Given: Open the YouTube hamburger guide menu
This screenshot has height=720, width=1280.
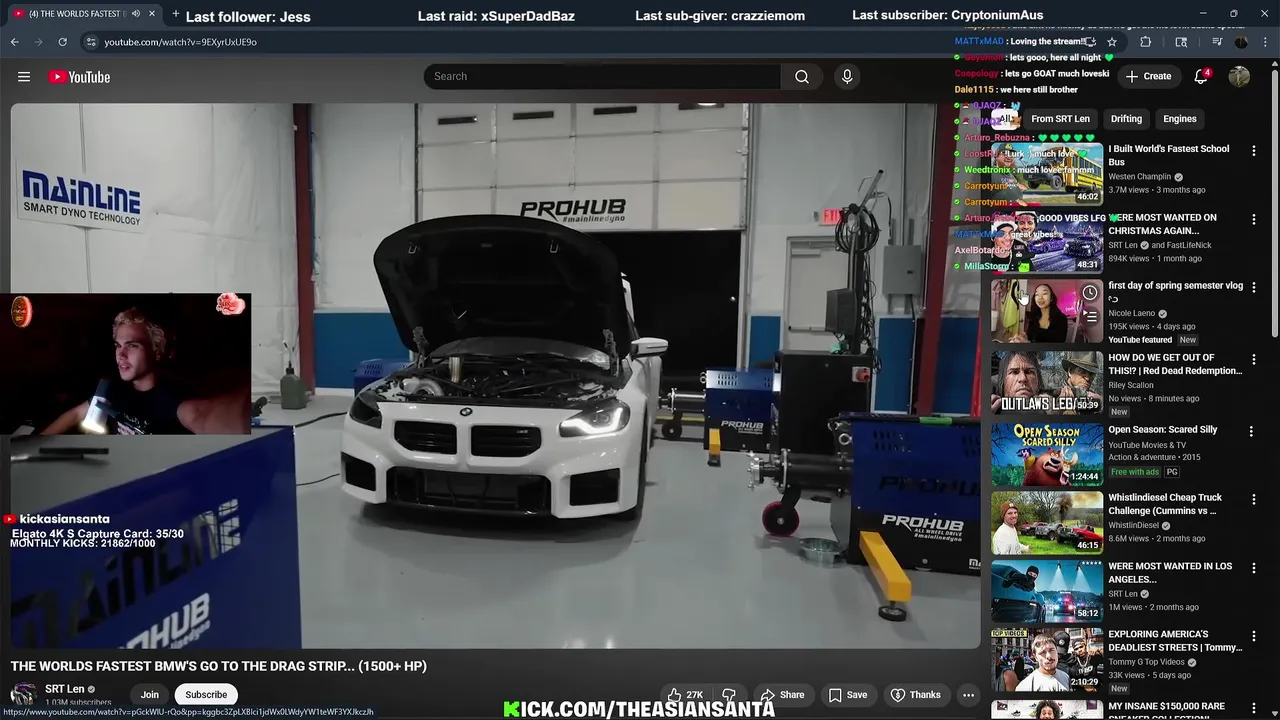Looking at the screenshot, I should pyautogui.click(x=24, y=77).
